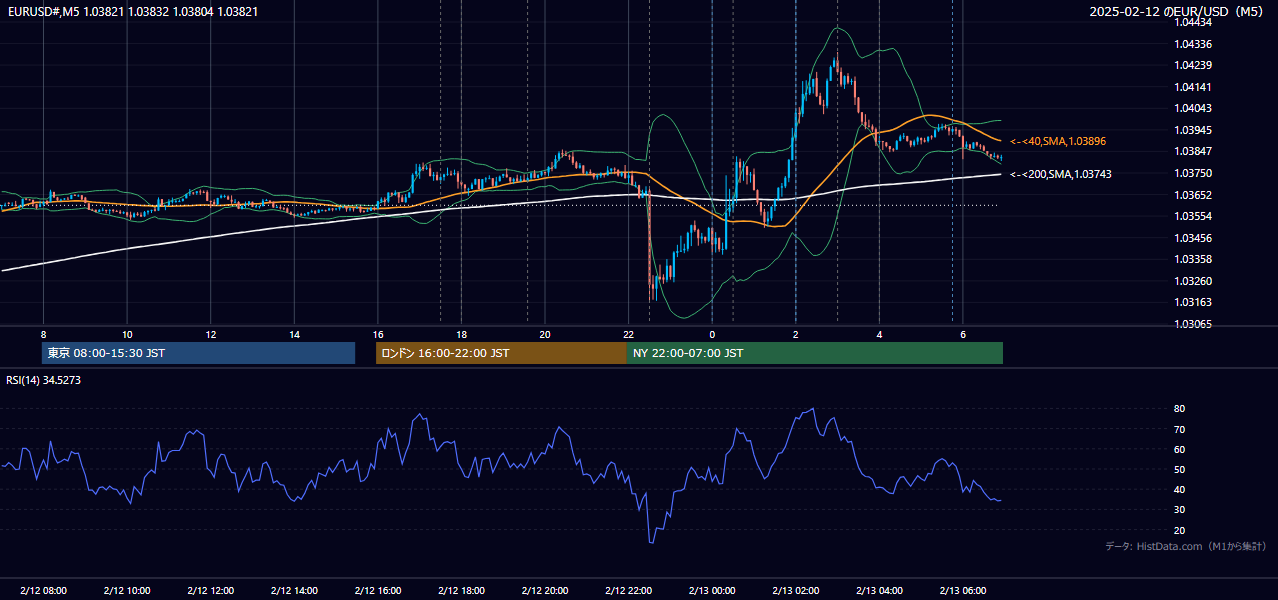Click price axis value 1.03554
1278x600 pixels.
tap(1193, 216)
